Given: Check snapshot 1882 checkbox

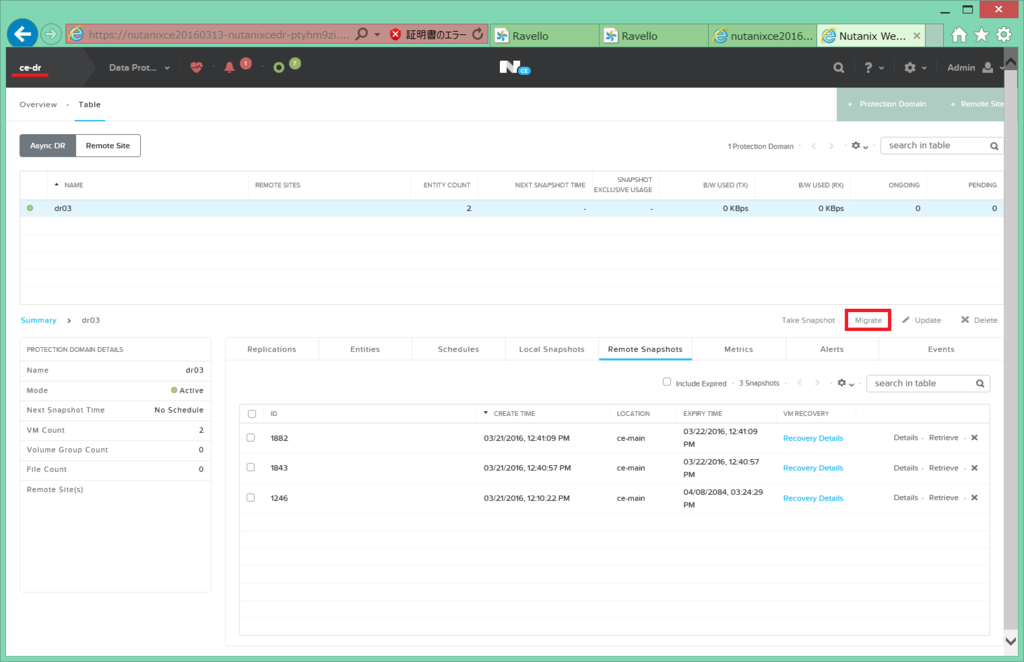Looking at the screenshot, I should 251,437.
